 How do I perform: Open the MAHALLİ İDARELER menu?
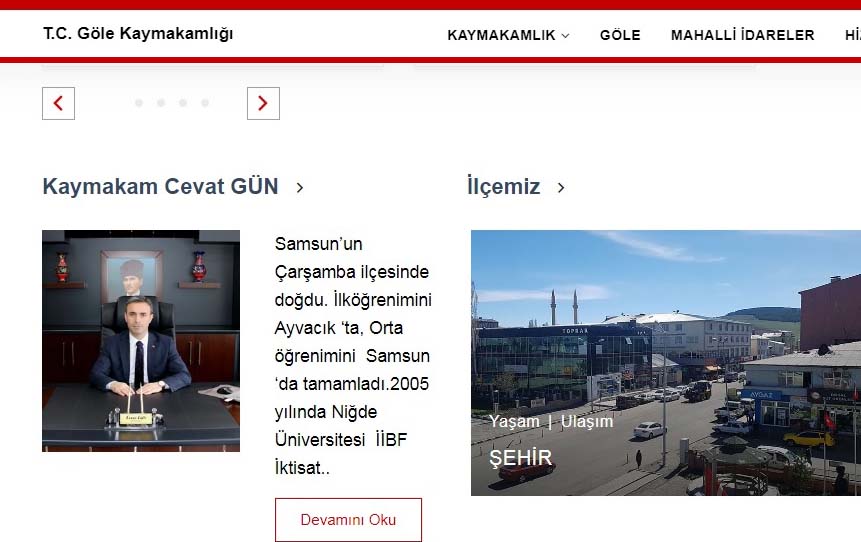(742, 35)
